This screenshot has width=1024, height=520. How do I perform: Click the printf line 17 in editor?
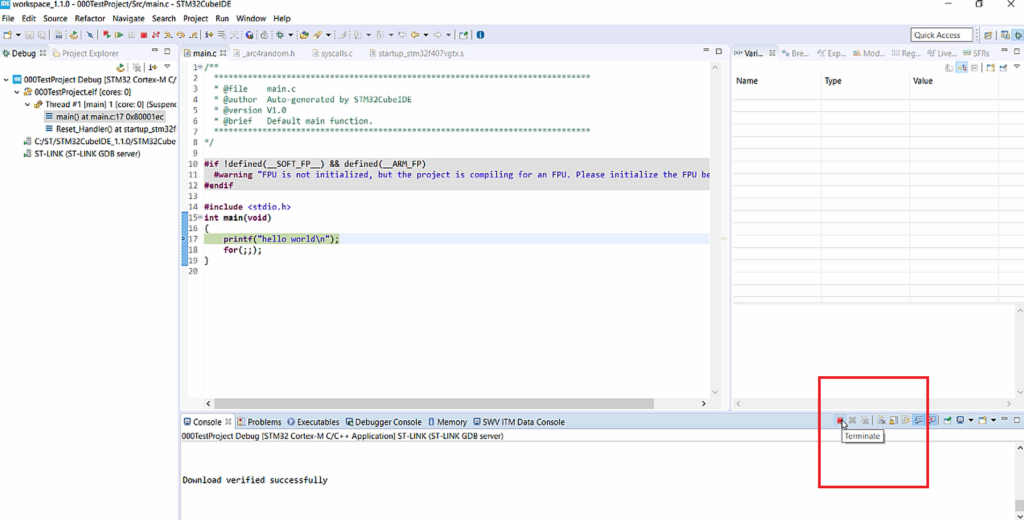[456, 239]
